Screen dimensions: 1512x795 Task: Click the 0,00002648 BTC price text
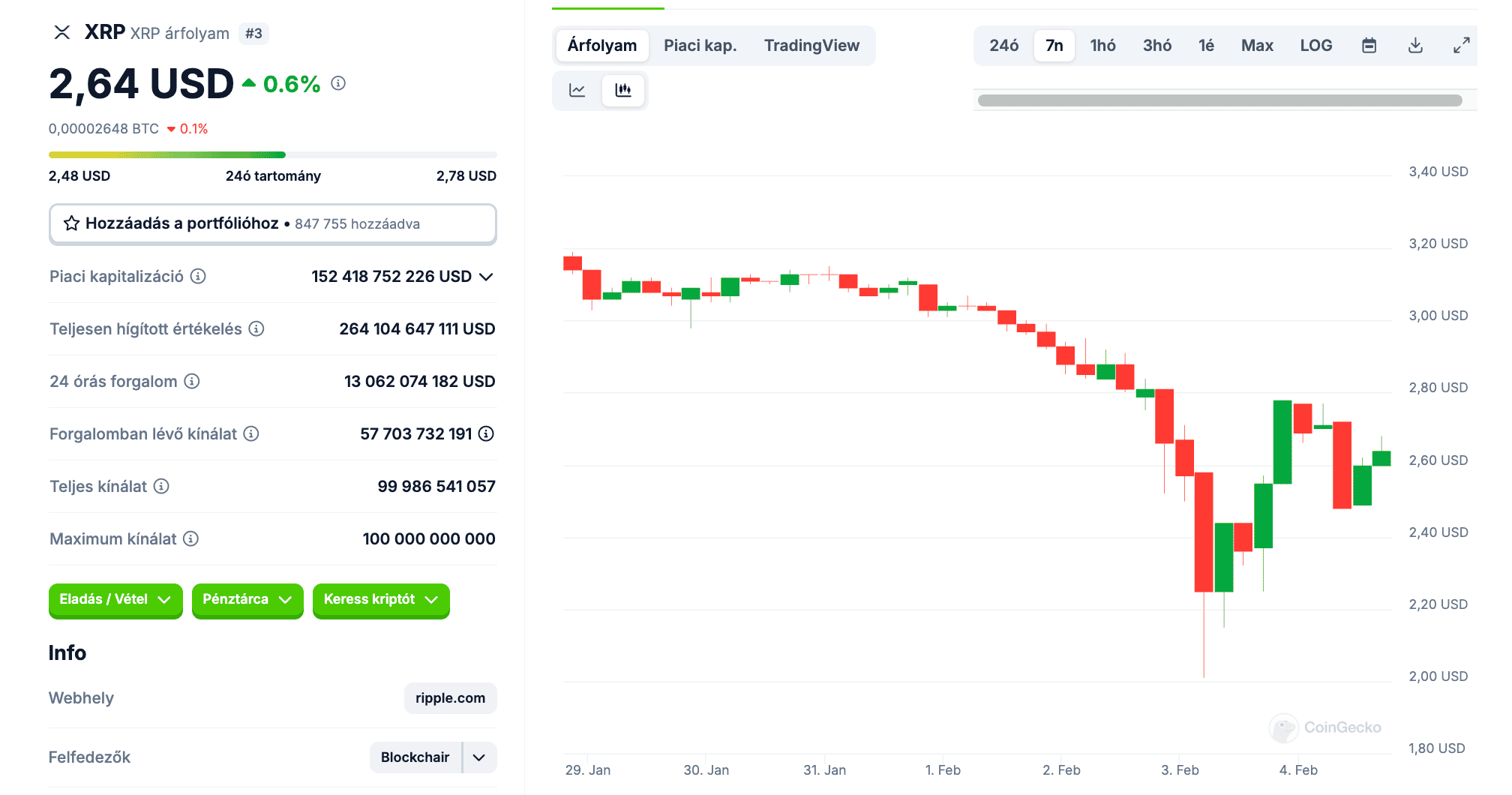[x=103, y=129]
